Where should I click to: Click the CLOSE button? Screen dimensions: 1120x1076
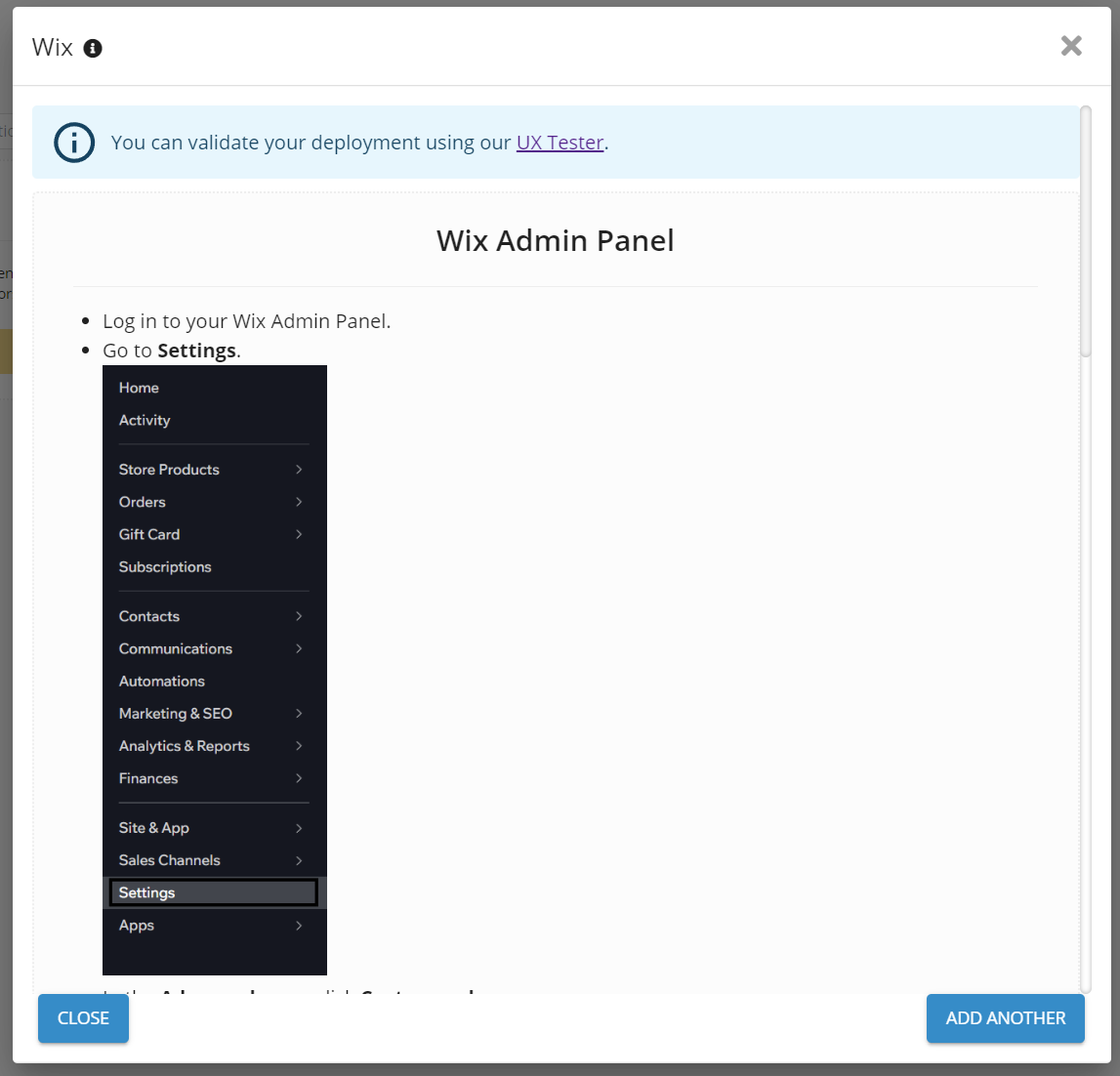click(x=83, y=1017)
